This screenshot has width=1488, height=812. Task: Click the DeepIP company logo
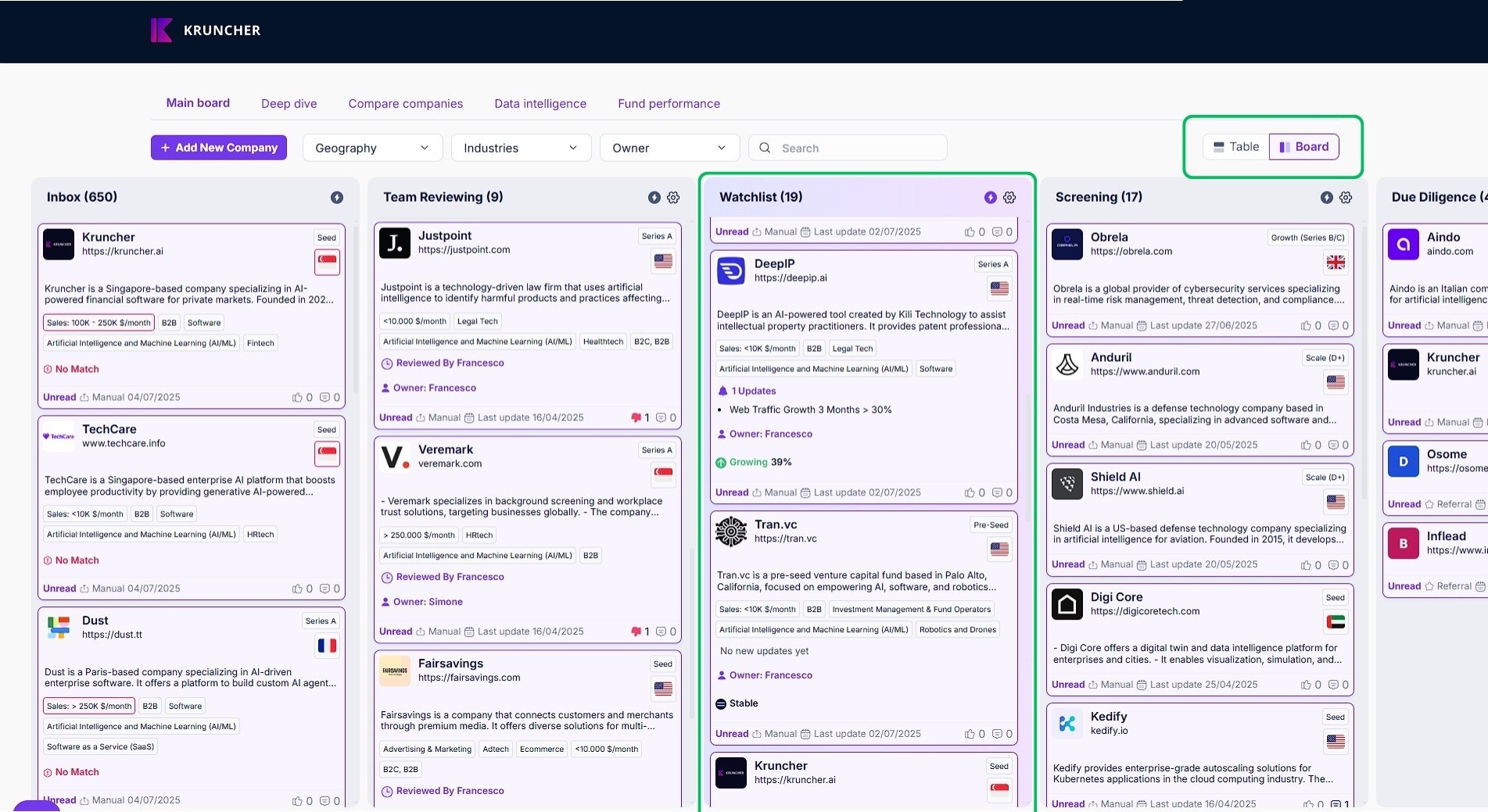pos(731,271)
